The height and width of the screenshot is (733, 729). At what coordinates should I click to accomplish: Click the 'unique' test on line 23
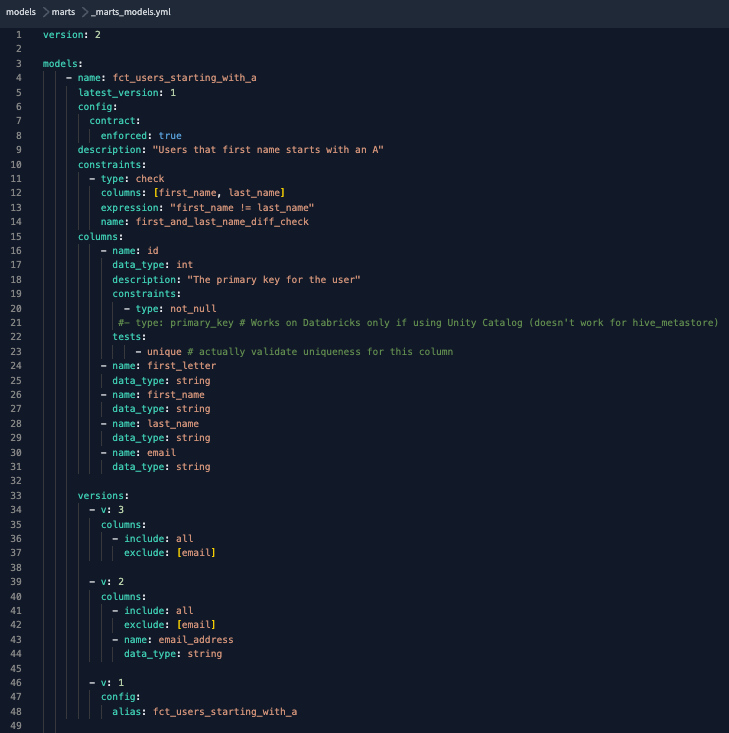[165, 352]
